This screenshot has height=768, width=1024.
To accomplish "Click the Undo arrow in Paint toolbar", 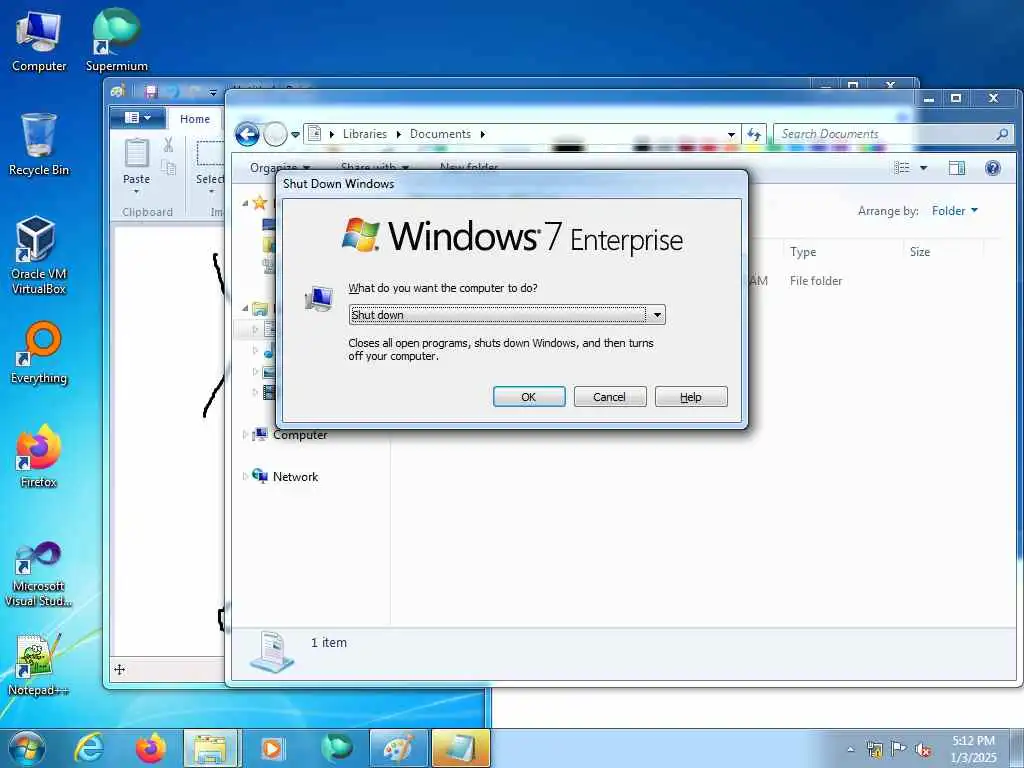I will coord(171,91).
